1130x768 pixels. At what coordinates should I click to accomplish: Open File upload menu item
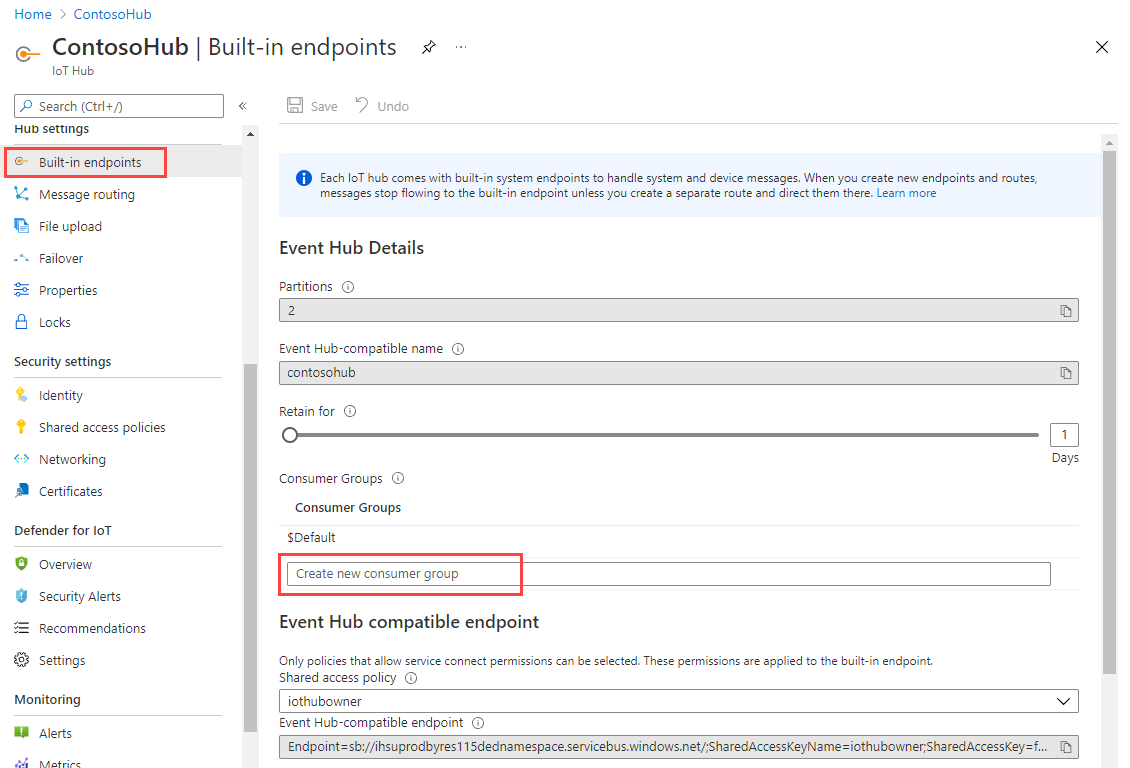point(70,226)
